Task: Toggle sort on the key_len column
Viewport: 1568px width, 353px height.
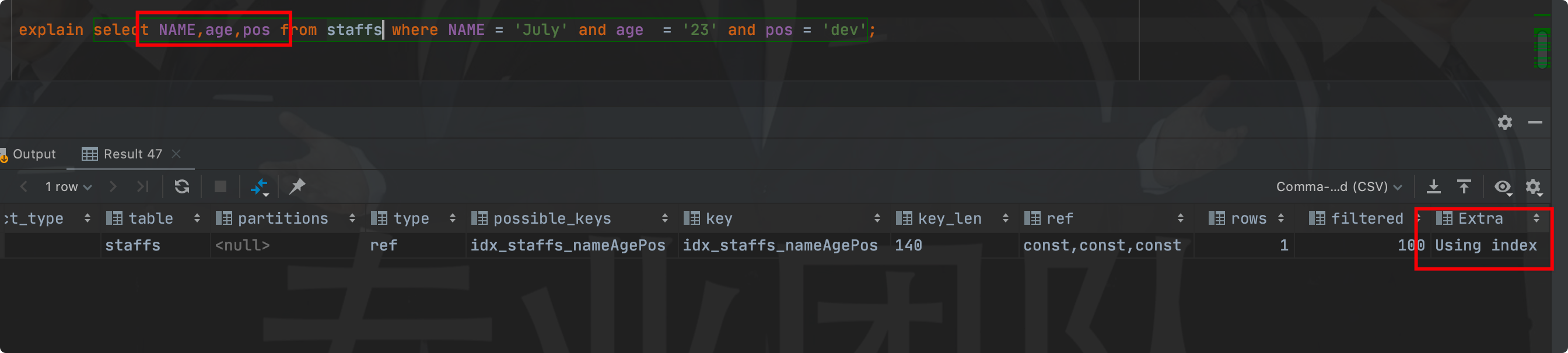Action: pyautogui.click(x=1005, y=218)
